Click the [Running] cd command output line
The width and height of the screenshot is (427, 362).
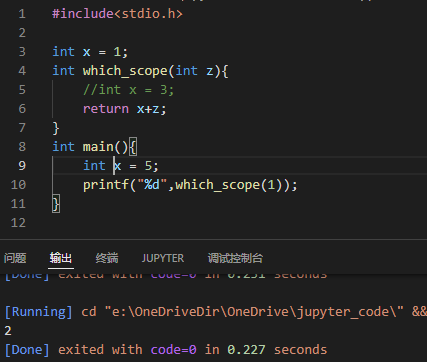point(216,312)
